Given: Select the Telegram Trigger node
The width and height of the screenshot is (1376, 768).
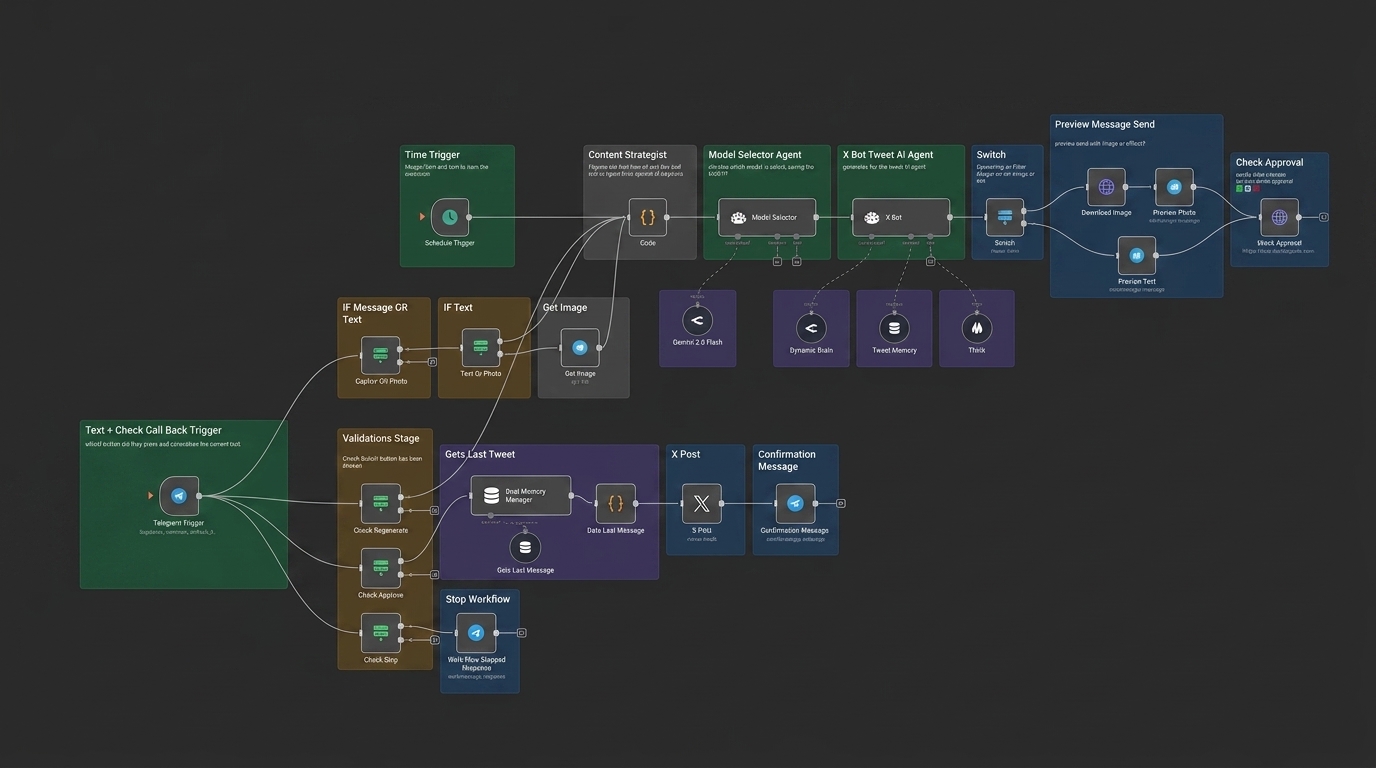Looking at the screenshot, I should point(179,496).
